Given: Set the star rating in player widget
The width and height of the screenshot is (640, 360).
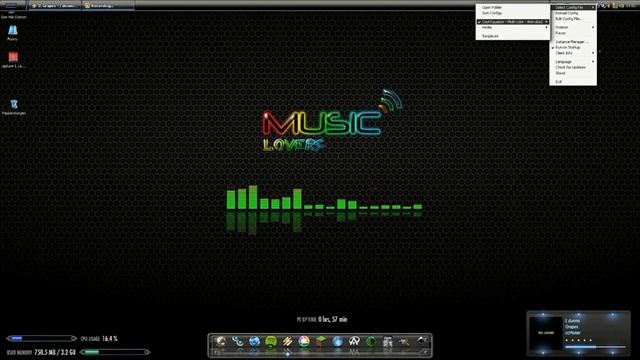Looking at the screenshot, I should (x=578, y=340).
